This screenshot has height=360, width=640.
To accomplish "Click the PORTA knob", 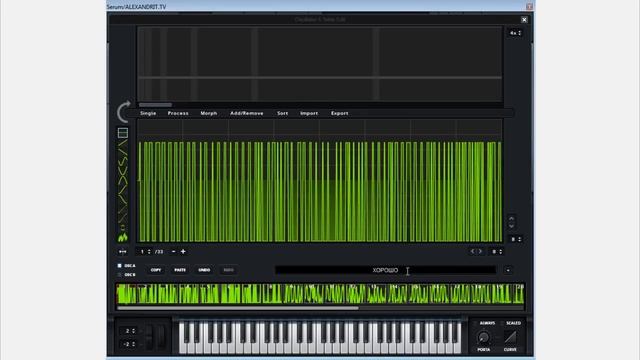I will pos(484,338).
